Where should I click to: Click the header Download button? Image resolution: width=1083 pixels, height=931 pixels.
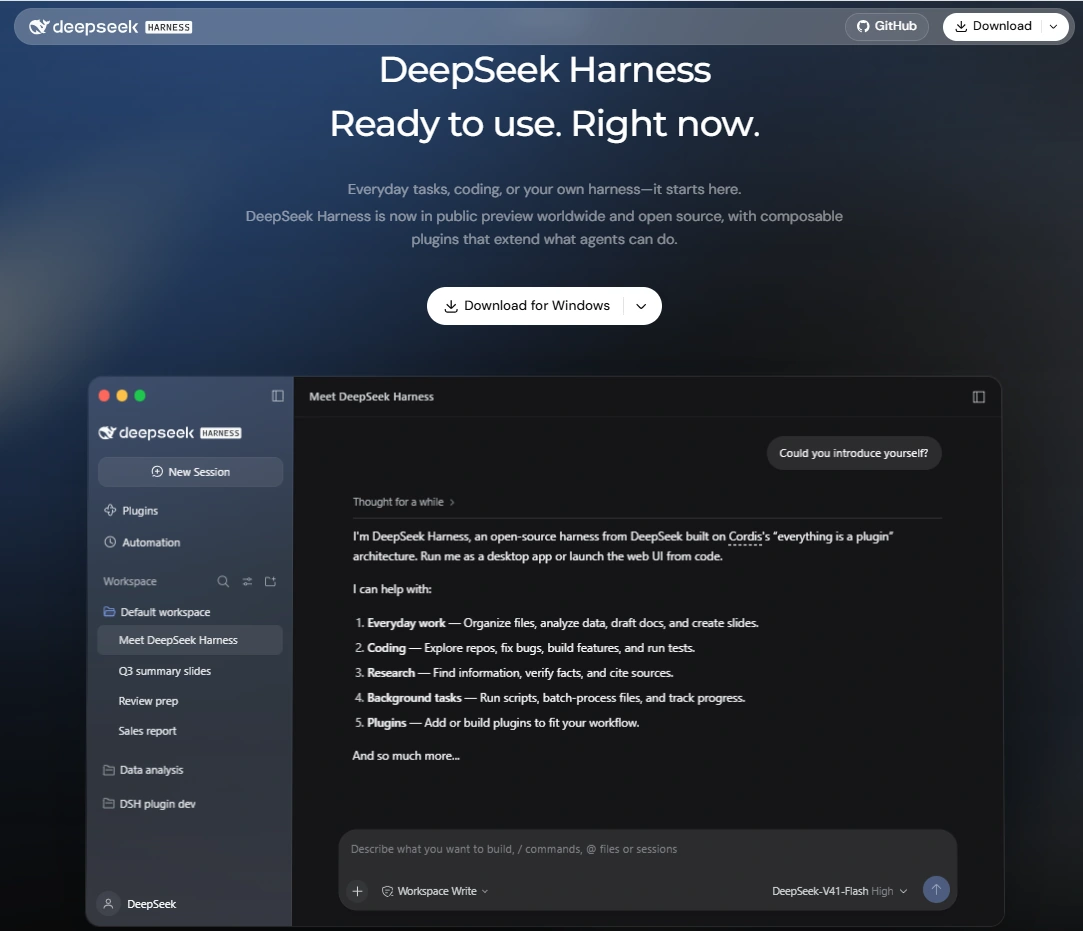point(993,26)
